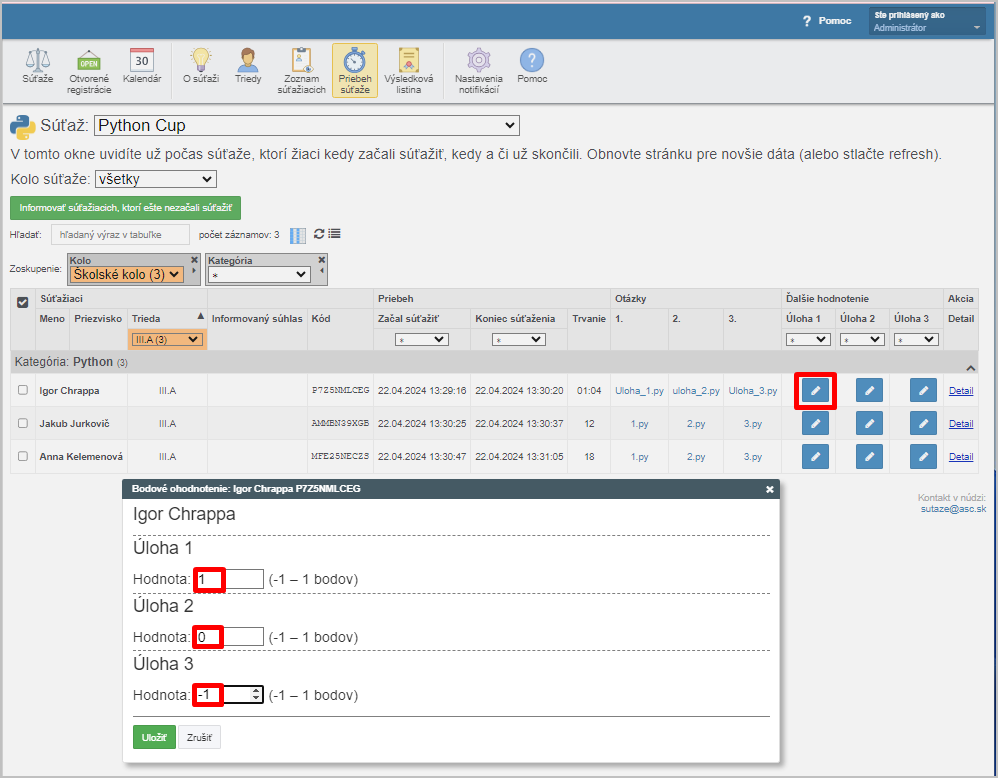Image resolution: width=998 pixels, height=778 pixels.
Task: Open the Školské kolo (3) grouping dropdown
Action: point(127,274)
